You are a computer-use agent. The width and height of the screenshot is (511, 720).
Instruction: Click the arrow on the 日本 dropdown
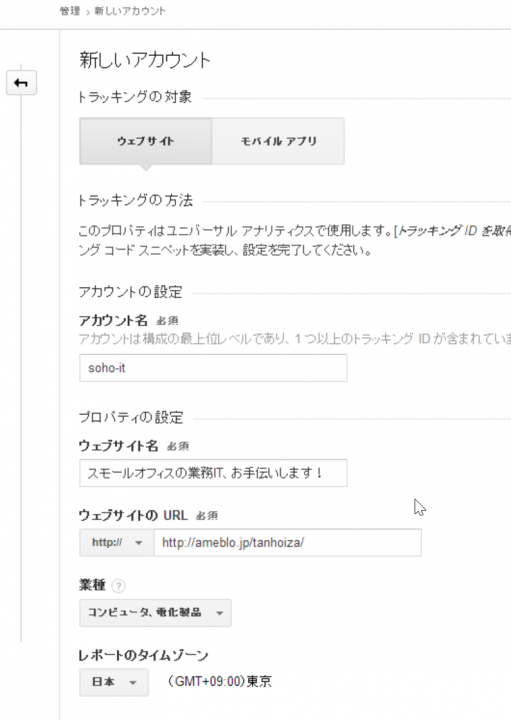(x=133, y=683)
